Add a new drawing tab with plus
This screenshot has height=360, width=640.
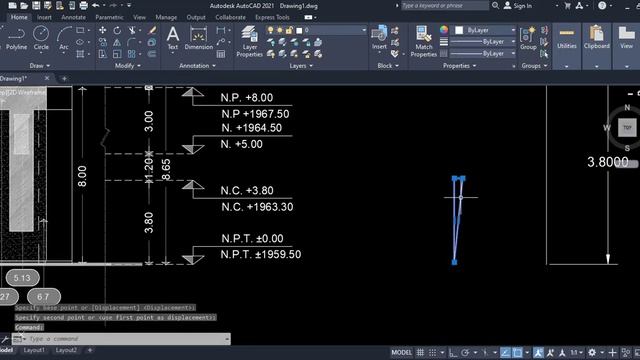(x=64, y=78)
